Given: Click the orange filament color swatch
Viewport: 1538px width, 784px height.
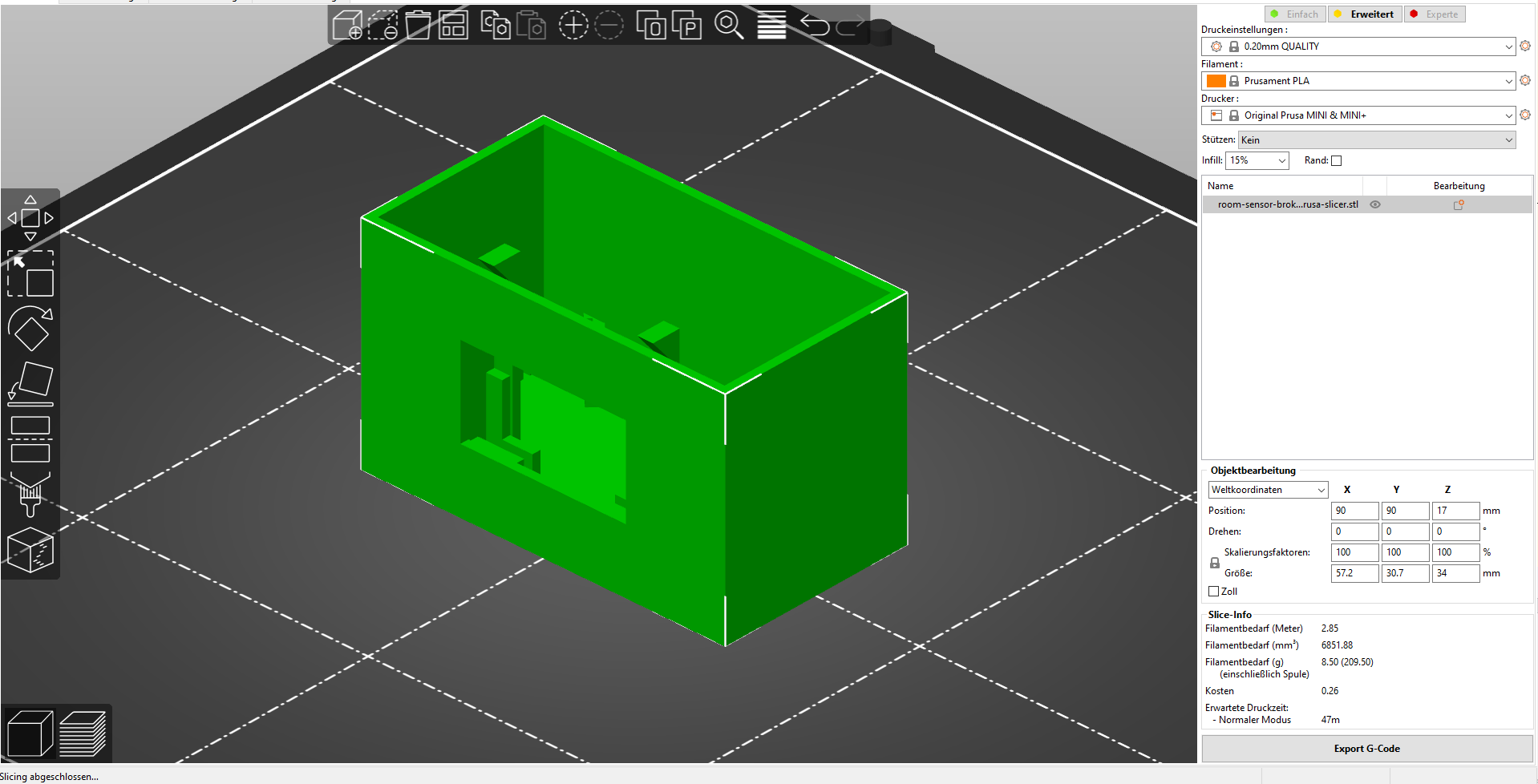Looking at the screenshot, I should click(1216, 81).
